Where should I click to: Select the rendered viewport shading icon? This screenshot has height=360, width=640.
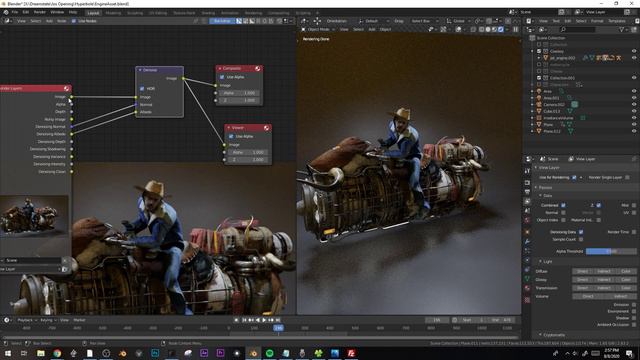(501, 29)
